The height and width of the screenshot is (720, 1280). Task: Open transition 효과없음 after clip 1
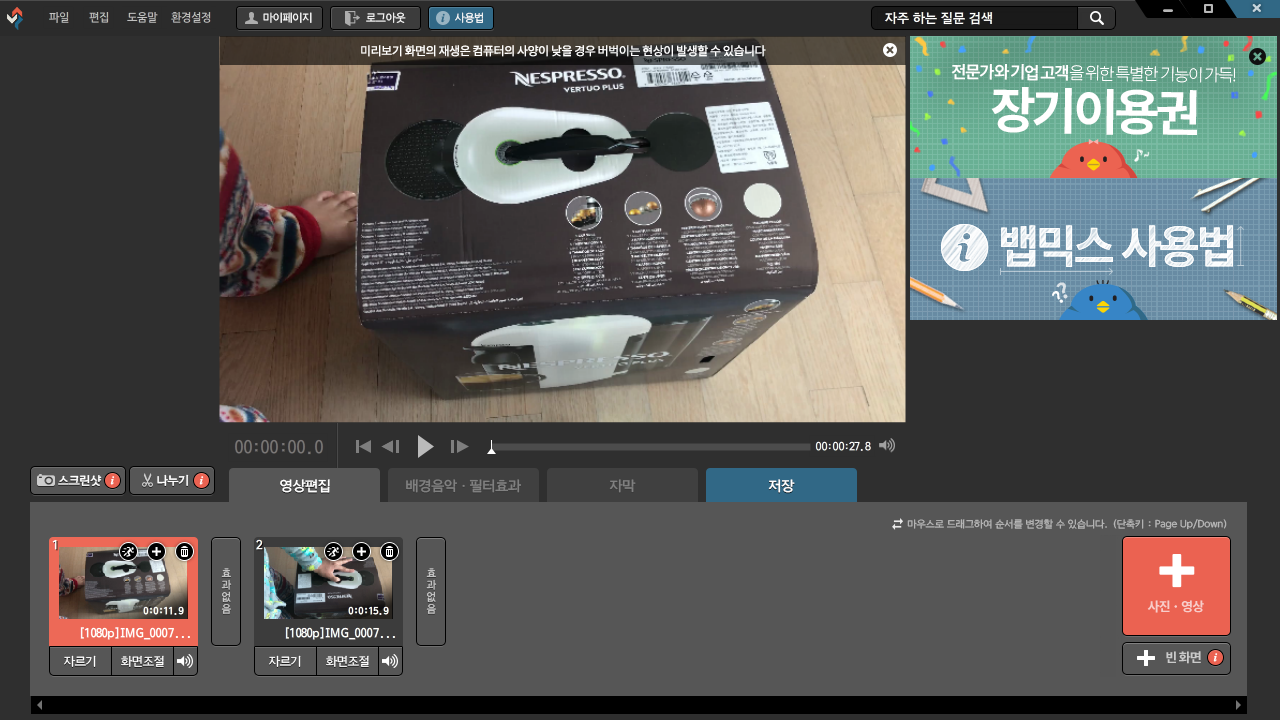(226, 591)
